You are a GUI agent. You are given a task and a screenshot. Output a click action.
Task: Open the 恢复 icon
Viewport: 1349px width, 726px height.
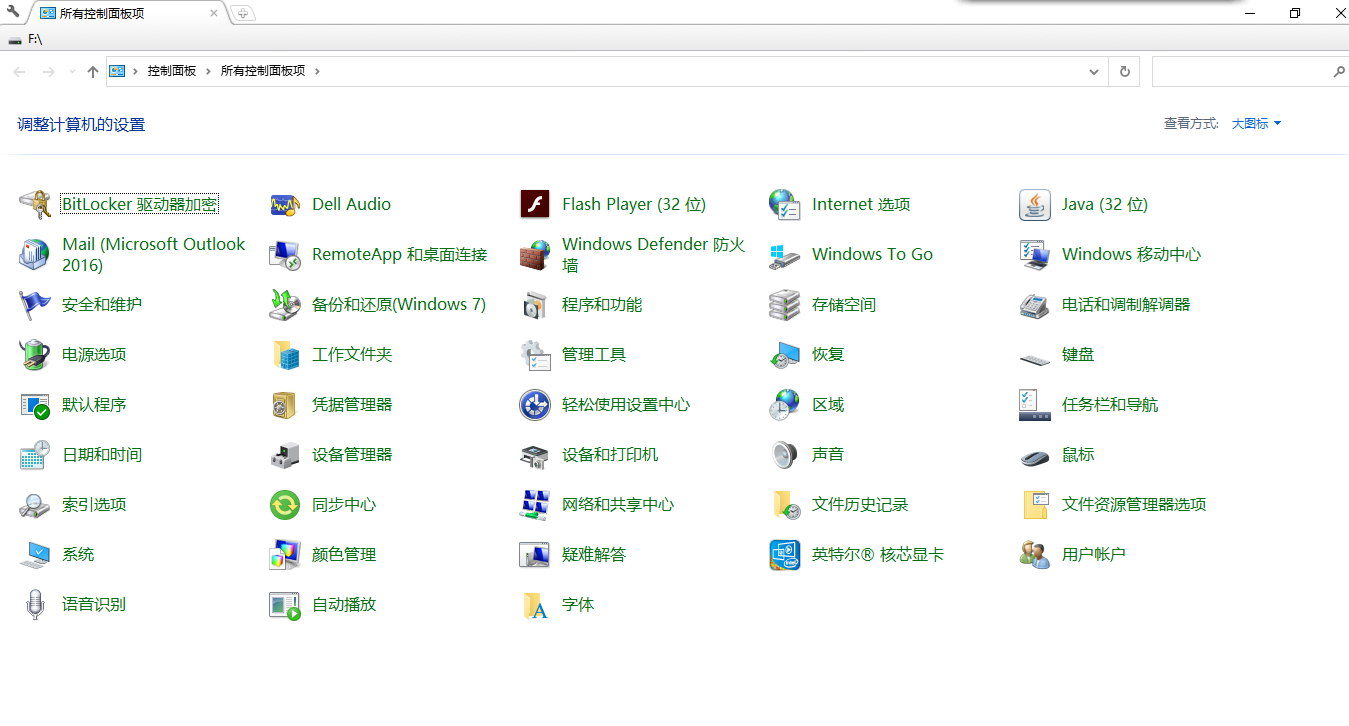(x=785, y=355)
